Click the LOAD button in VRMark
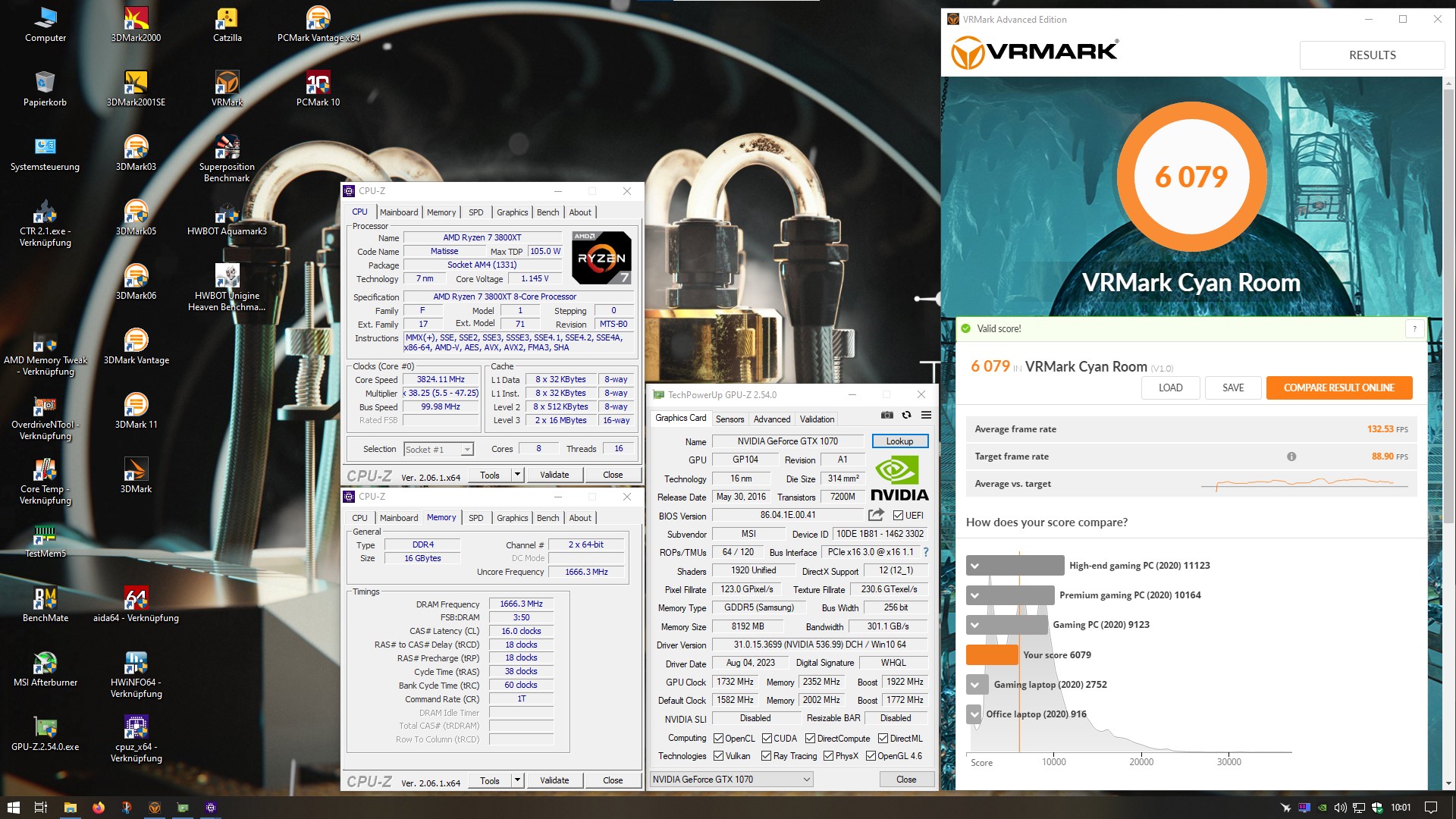This screenshot has width=1456, height=819. click(x=1170, y=388)
